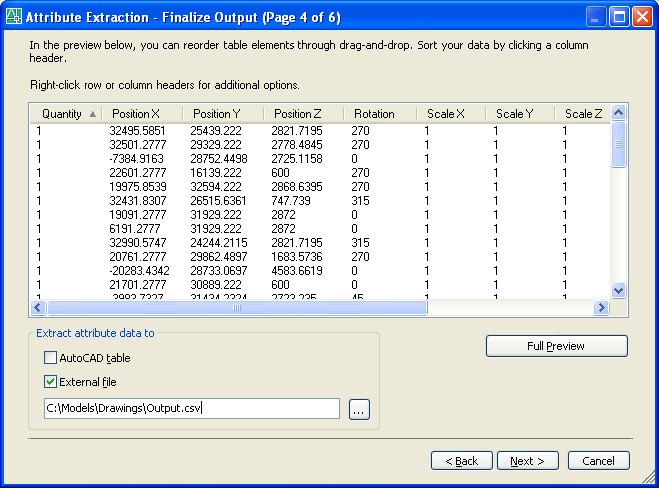The height and width of the screenshot is (488, 659).
Task: Select the Position X cell 32501.2777
Action: tap(137, 145)
